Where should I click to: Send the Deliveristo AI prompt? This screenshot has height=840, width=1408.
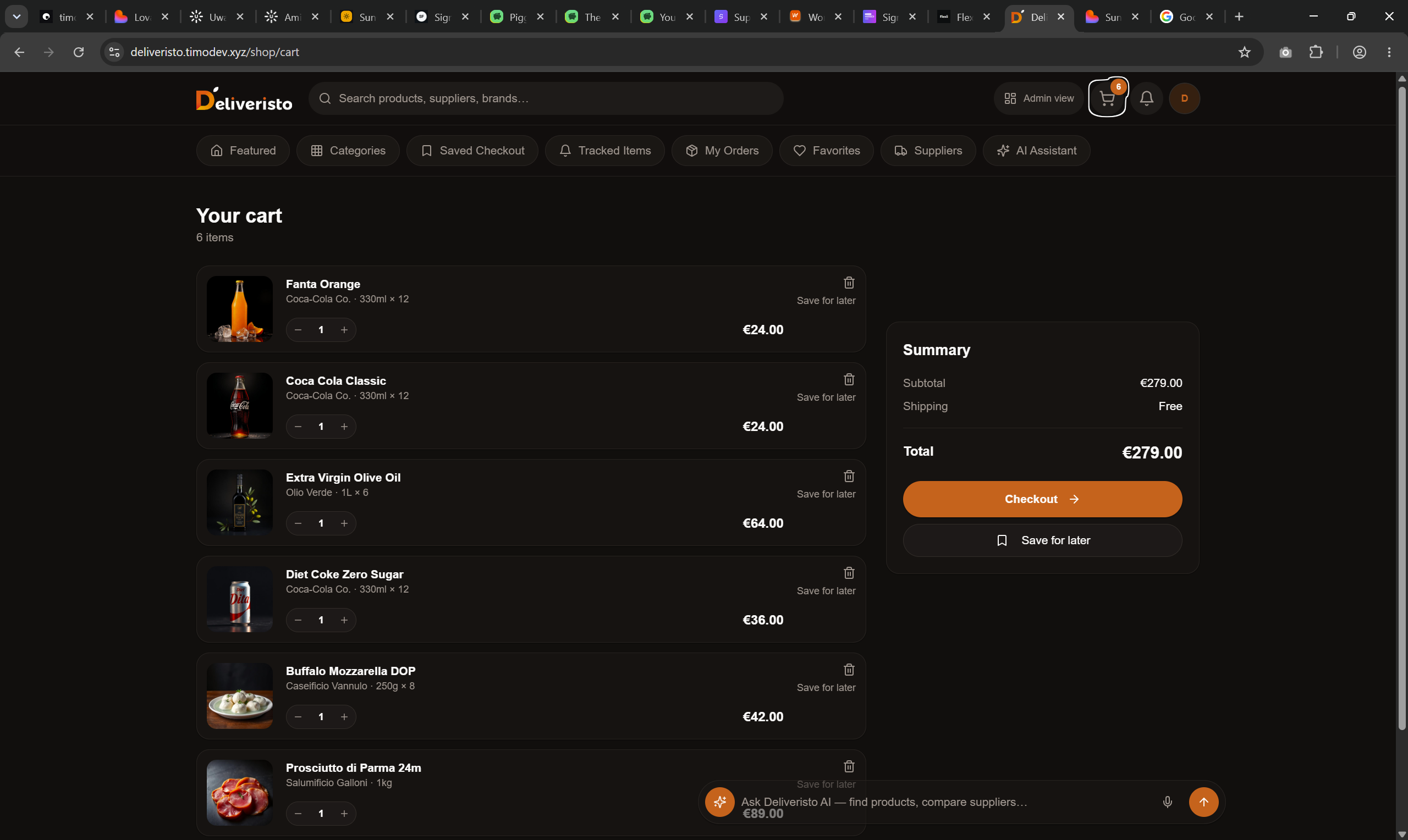coord(1203,802)
